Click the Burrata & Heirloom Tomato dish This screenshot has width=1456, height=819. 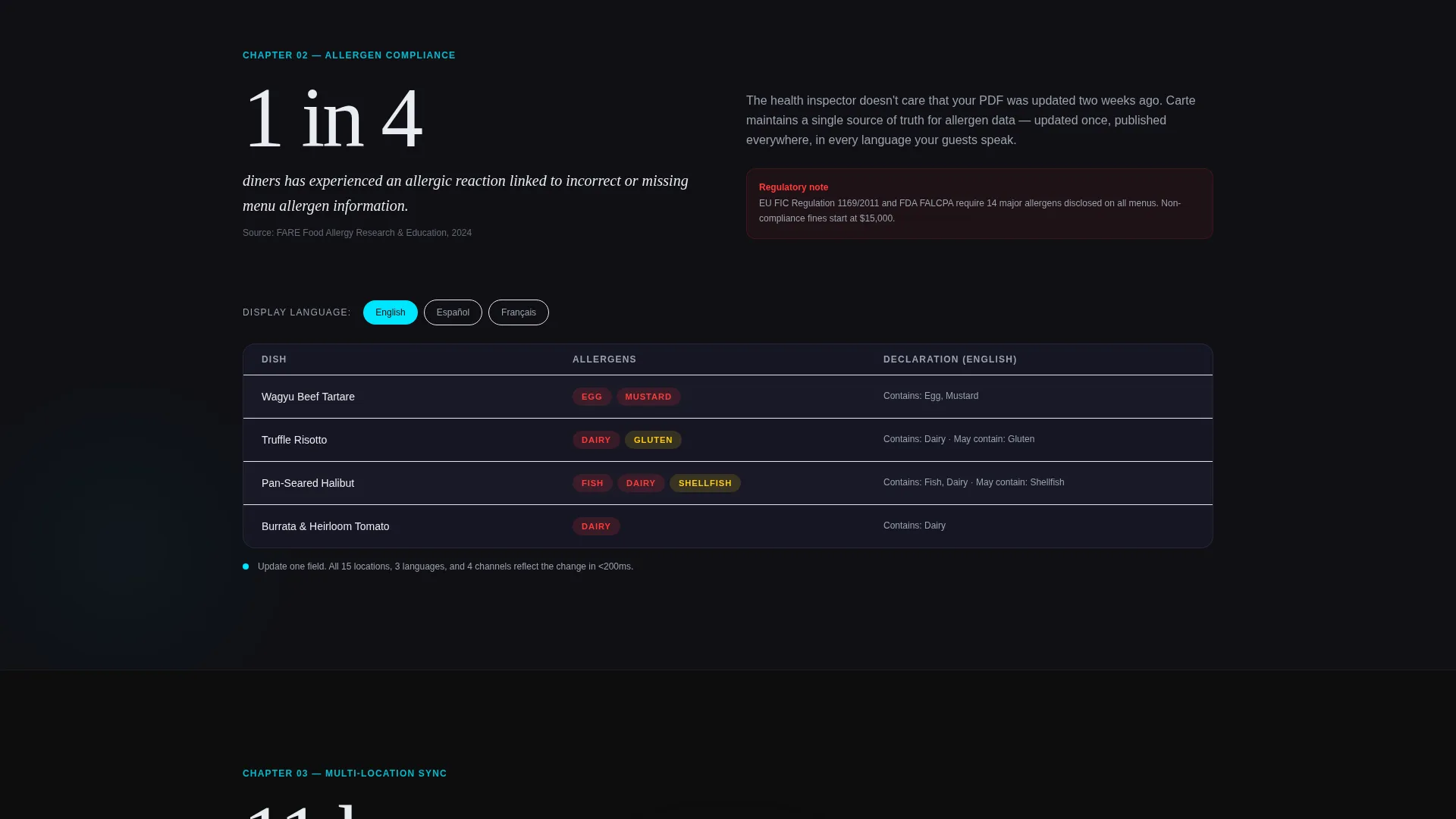pos(325,526)
